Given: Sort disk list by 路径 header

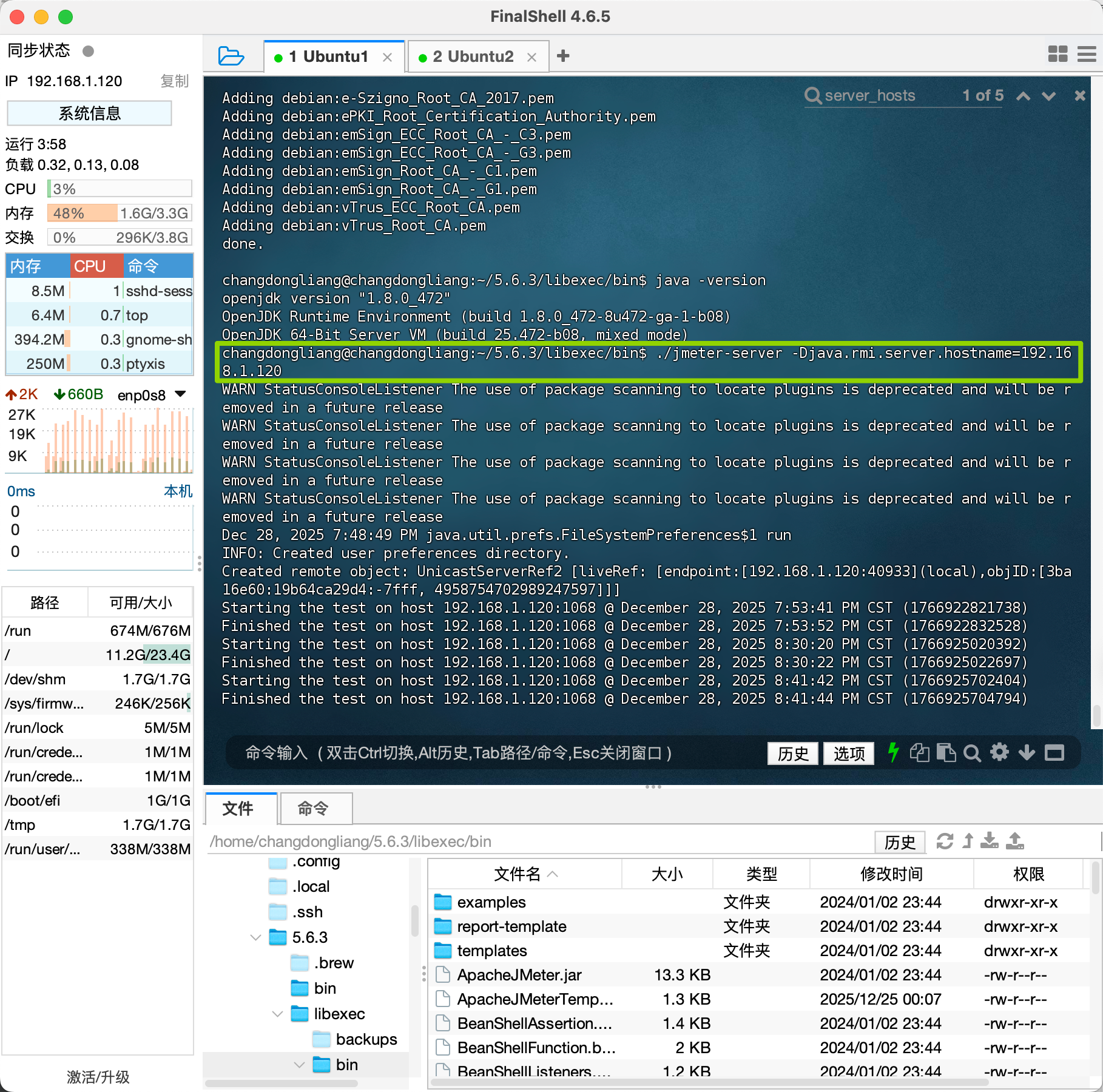Looking at the screenshot, I should coord(45,602).
